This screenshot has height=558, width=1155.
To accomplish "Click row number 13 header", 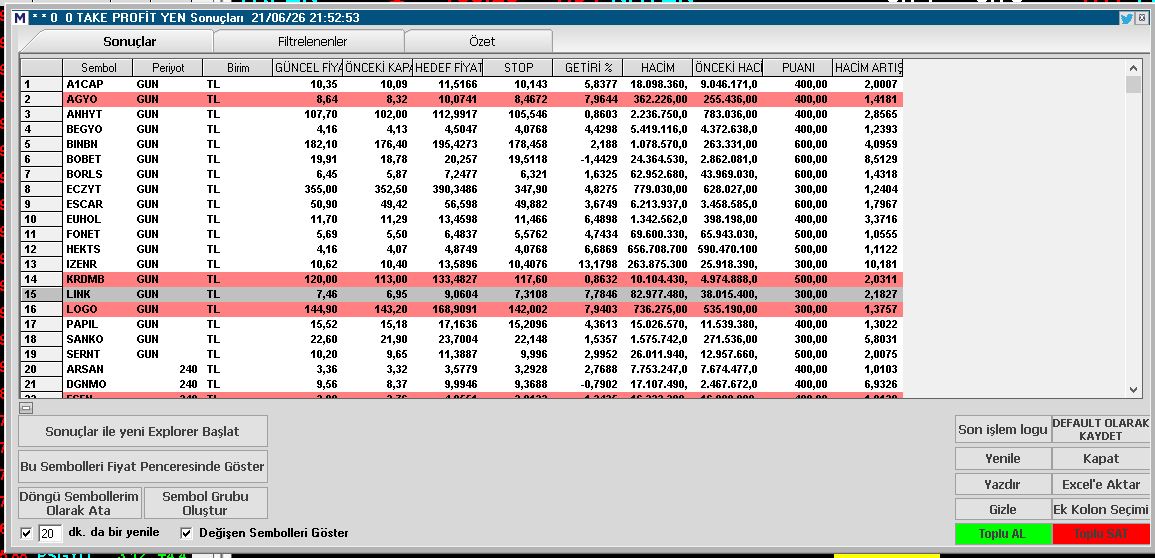I will point(41,264).
